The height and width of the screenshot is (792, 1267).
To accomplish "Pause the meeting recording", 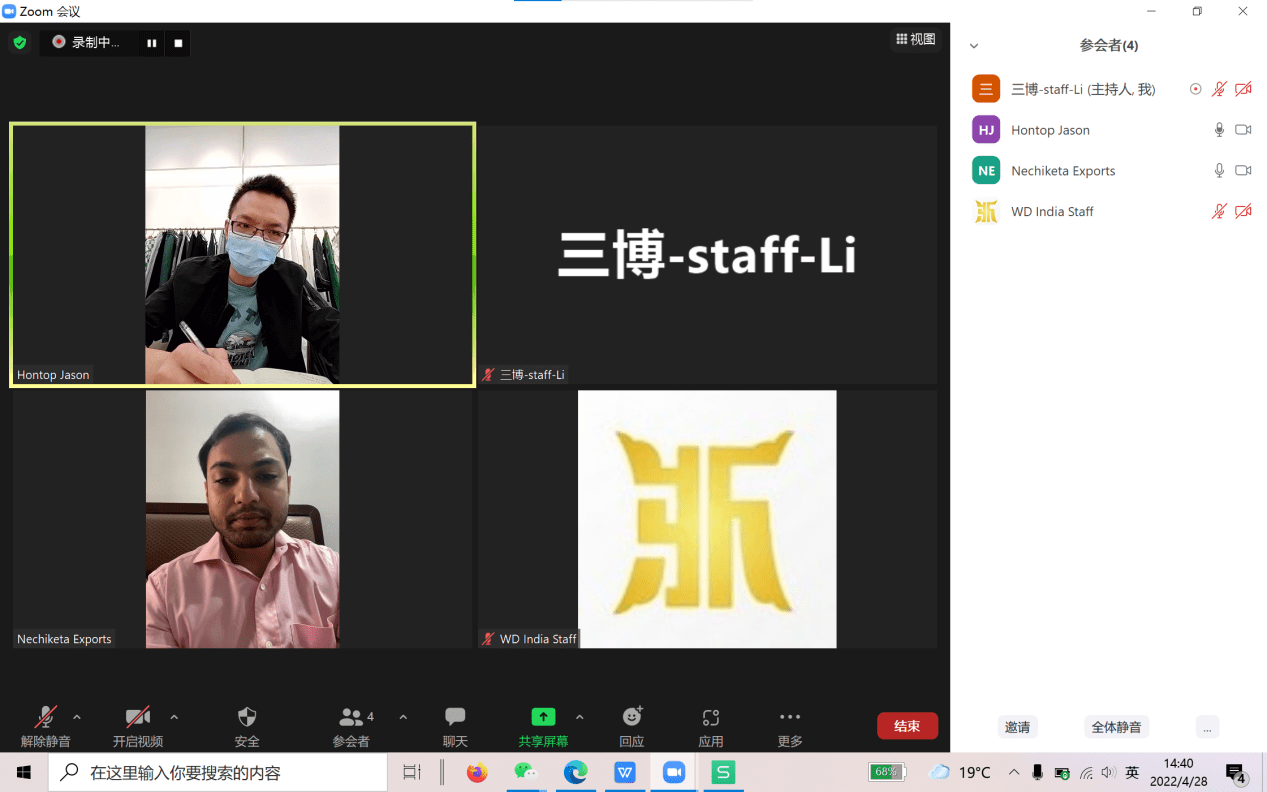I will point(152,43).
